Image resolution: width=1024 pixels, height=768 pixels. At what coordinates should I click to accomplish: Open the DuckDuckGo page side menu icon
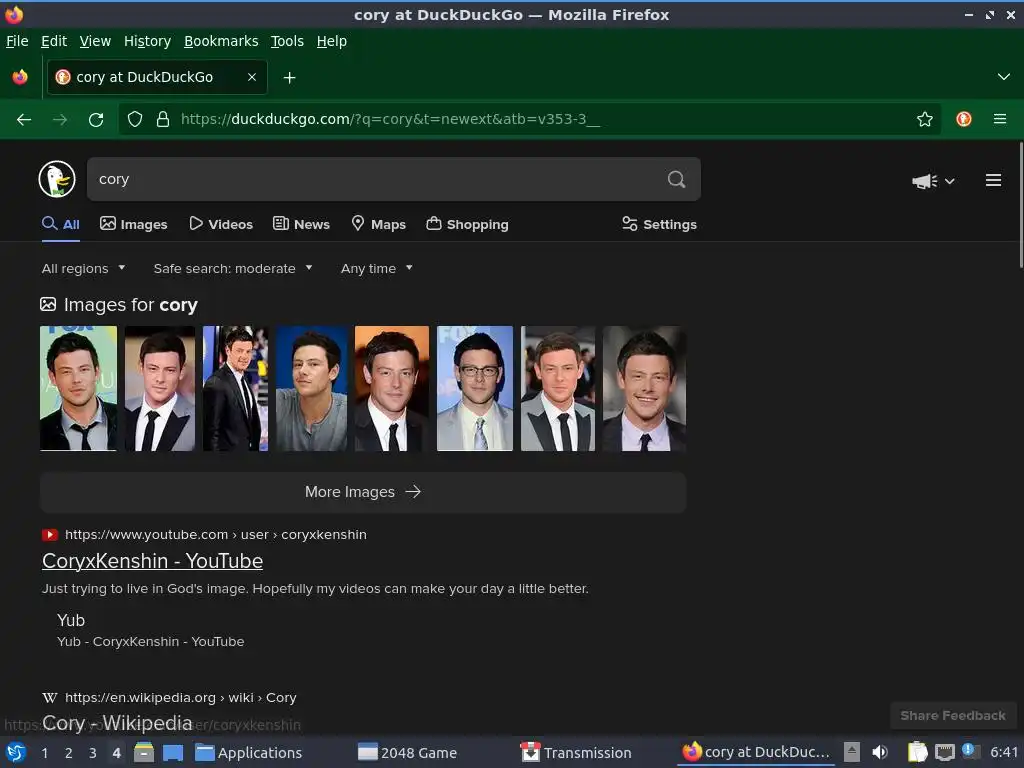pos(993,180)
